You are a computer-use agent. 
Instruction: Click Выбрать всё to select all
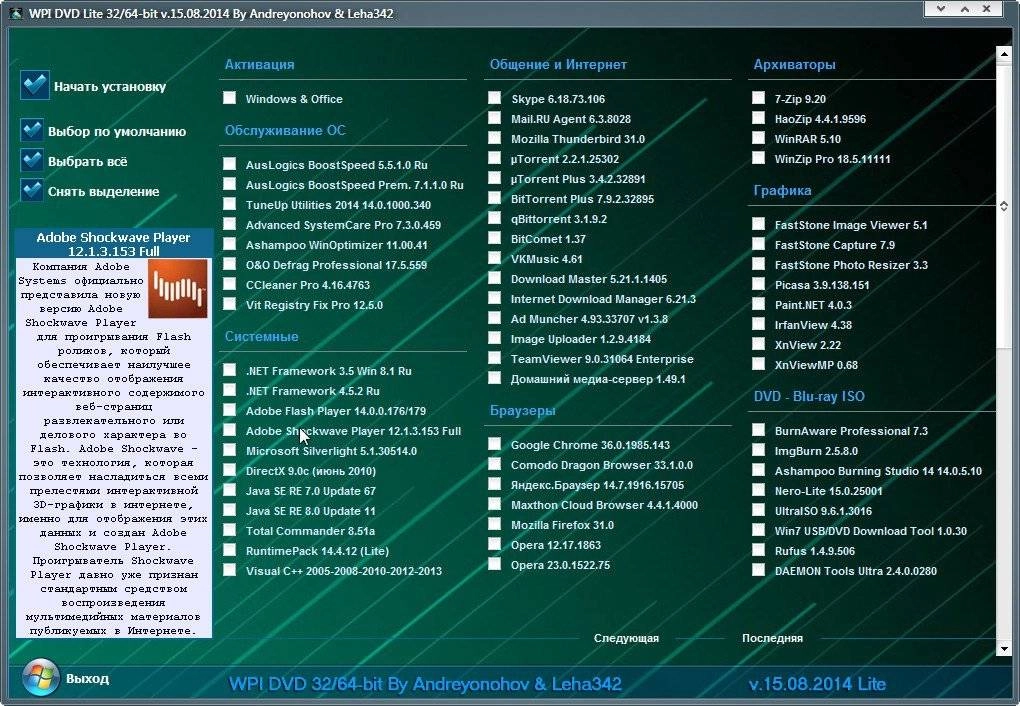[x=88, y=161]
